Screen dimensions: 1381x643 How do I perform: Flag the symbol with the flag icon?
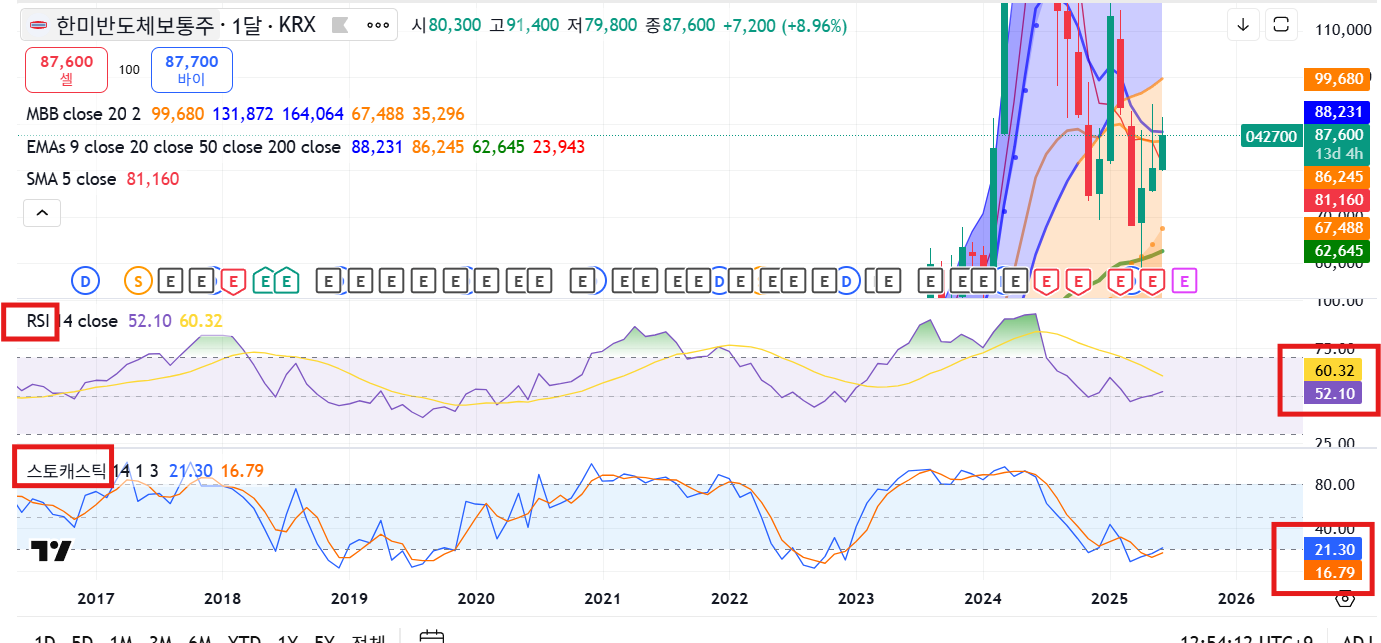tap(339, 25)
